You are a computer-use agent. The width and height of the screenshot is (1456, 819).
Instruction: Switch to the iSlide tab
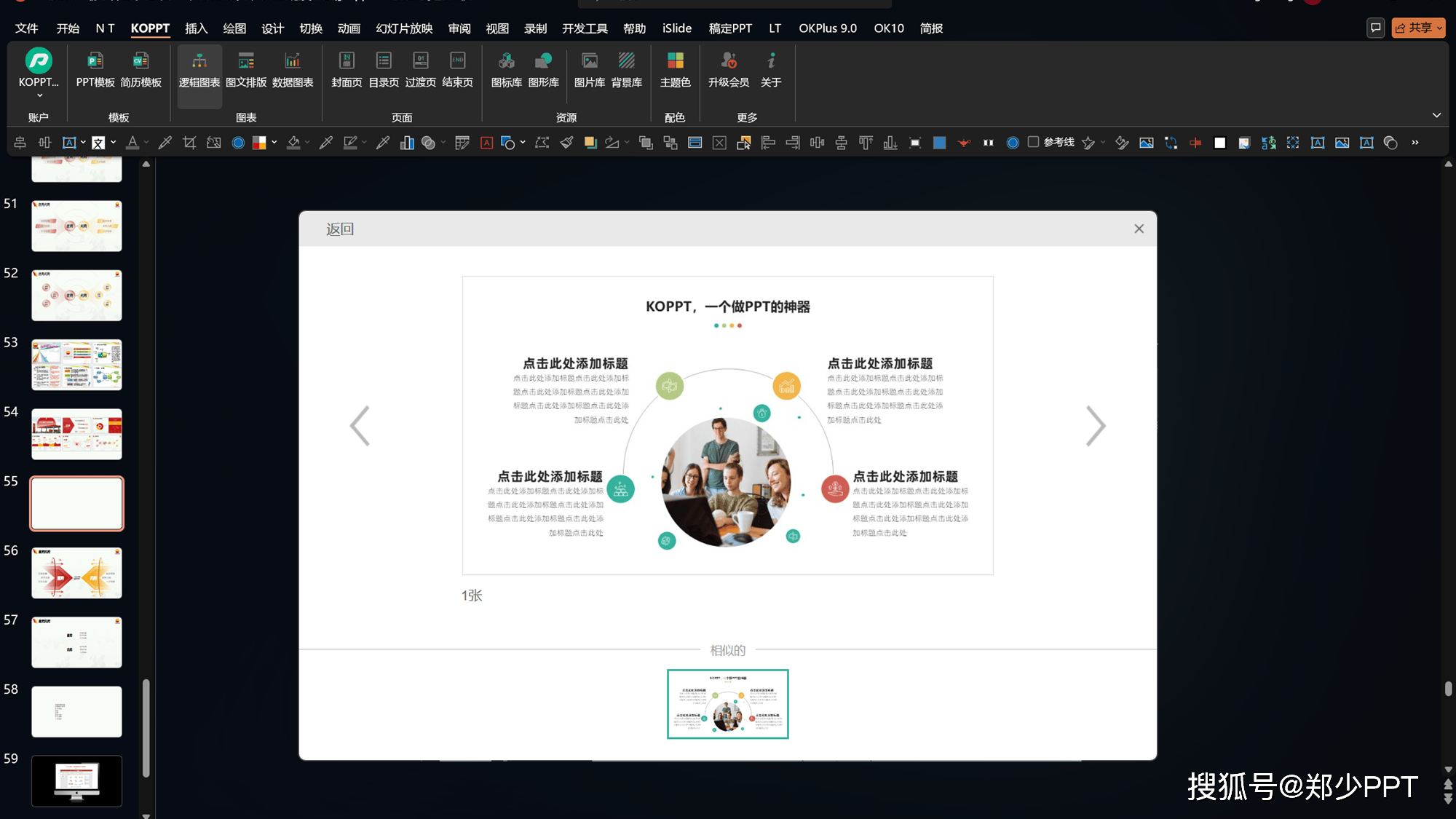coord(677,28)
